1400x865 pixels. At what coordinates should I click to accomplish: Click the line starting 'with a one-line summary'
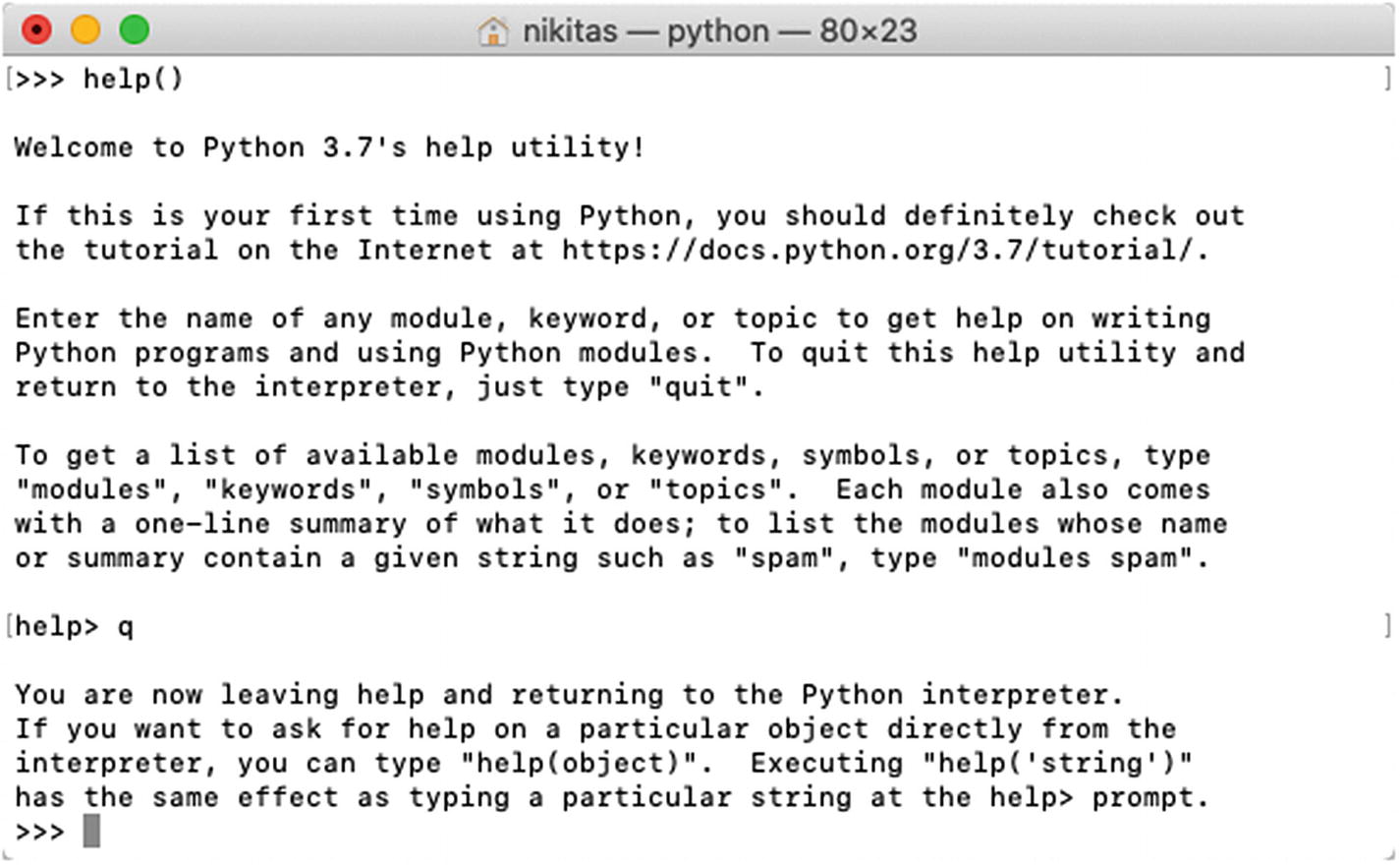pyautogui.click(x=621, y=524)
